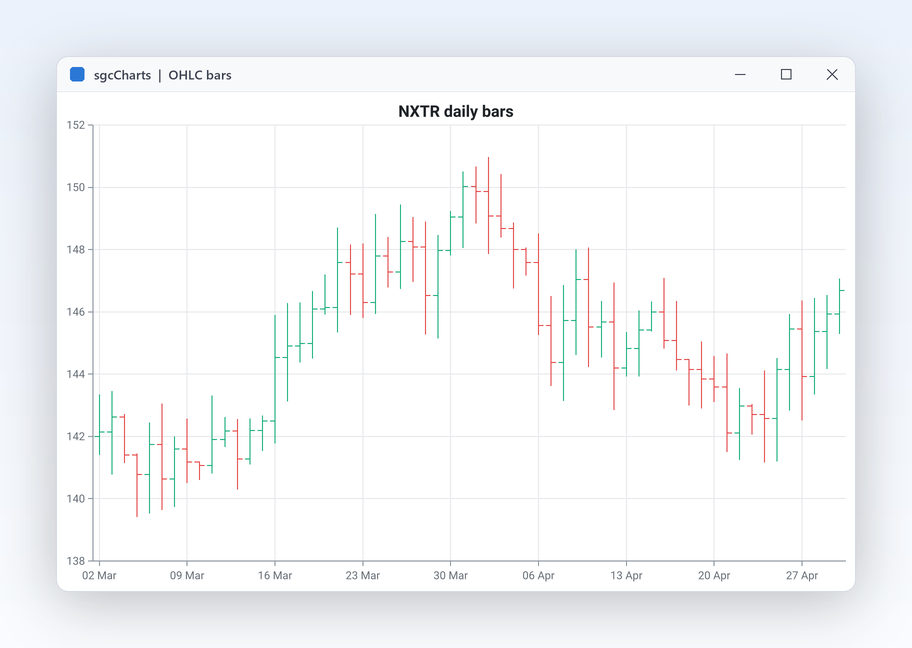
Task: Click the '09 Mar' x-axis label
Action: tap(187, 575)
